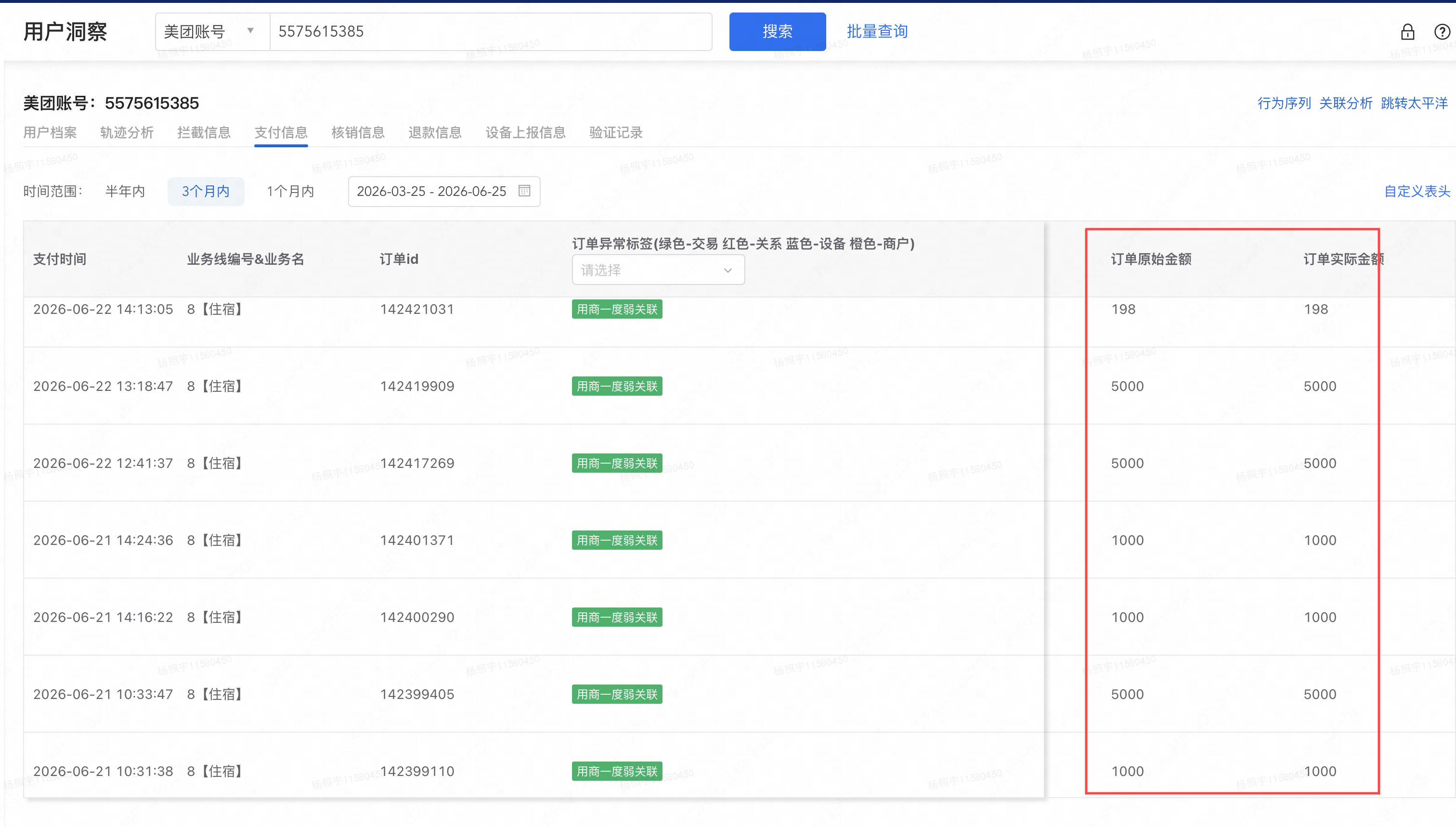
Task: Click the 支付时间 column header
Action: click(x=60, y=259)
